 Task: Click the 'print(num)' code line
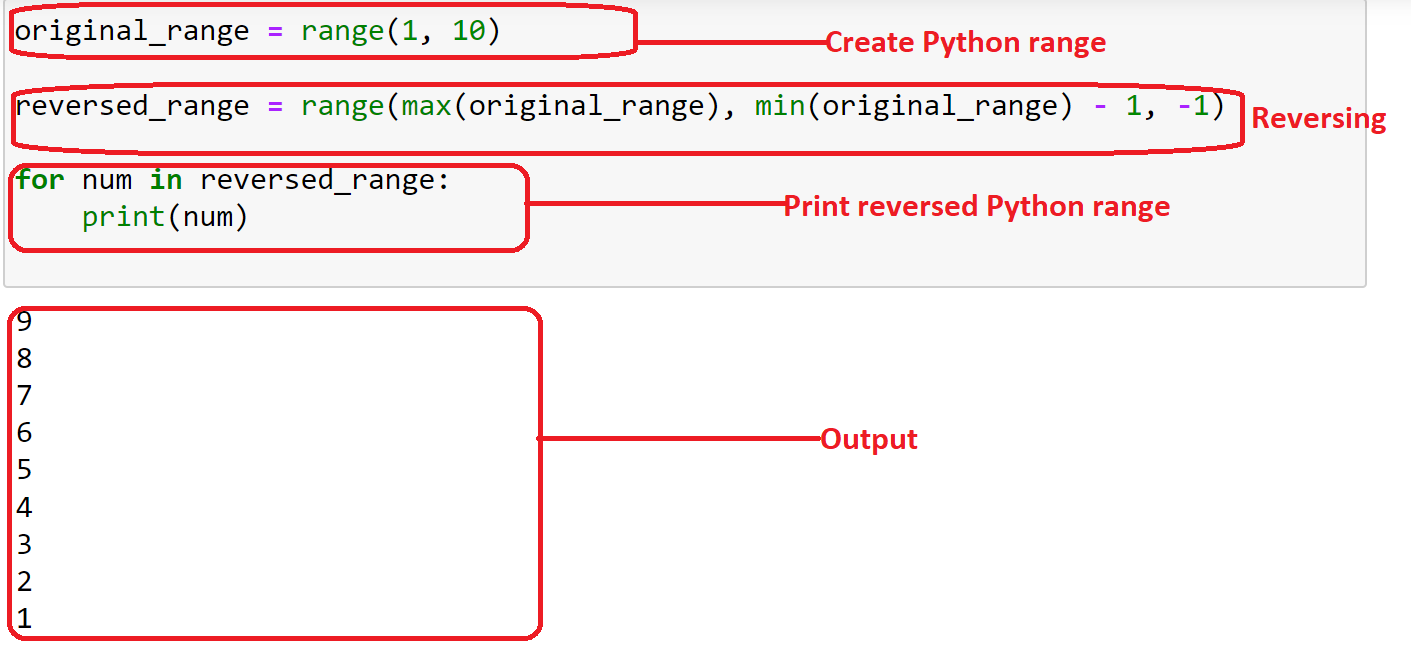(x=165, y=217)
